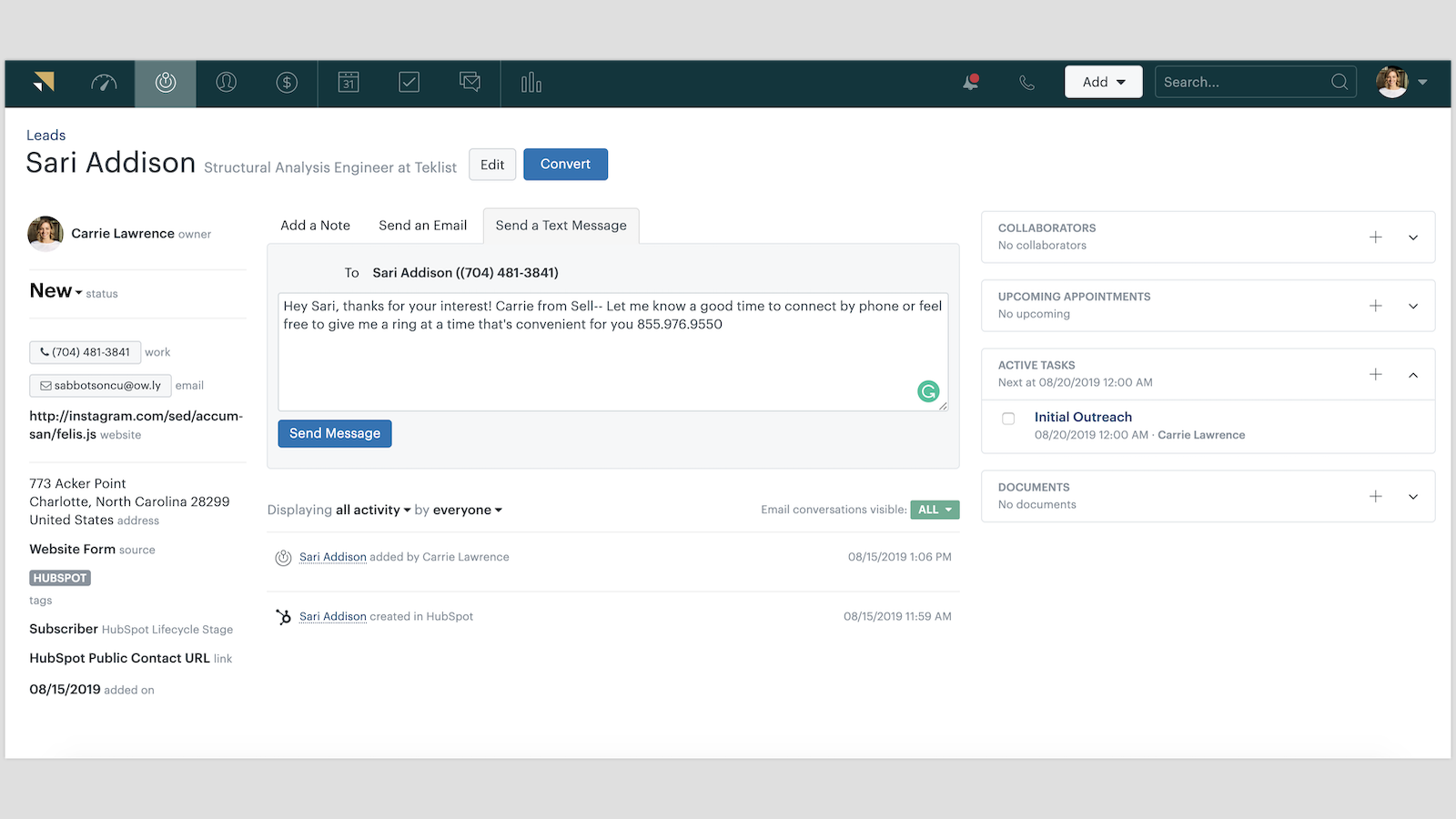Viewport: 1456px width, 819px height.
Task: Open the Communication Center envelope icon
Action: [x=470, y=83]
